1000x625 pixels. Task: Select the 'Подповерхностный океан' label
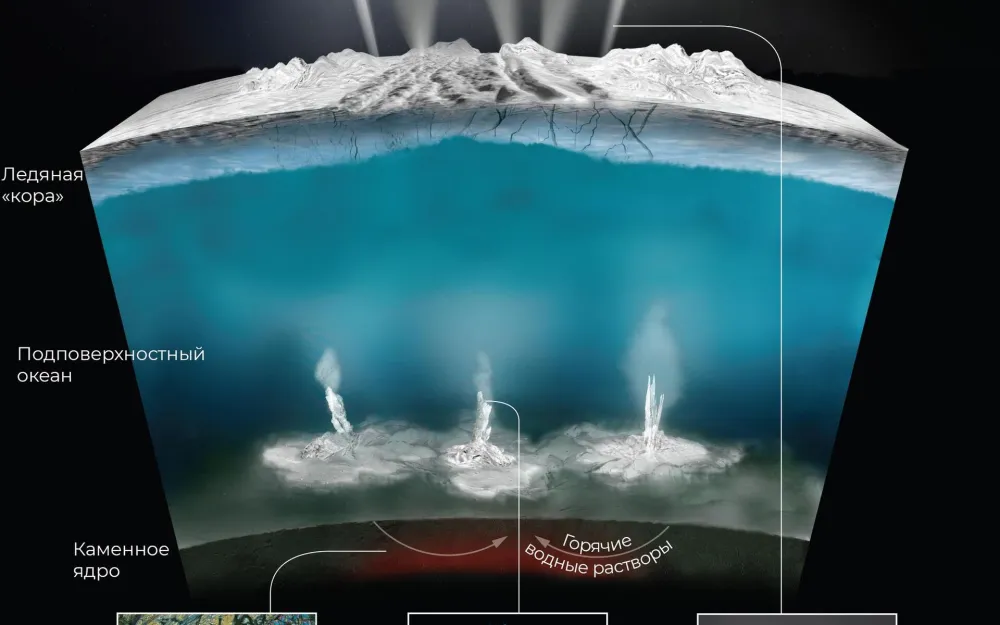tap(110, 365)
